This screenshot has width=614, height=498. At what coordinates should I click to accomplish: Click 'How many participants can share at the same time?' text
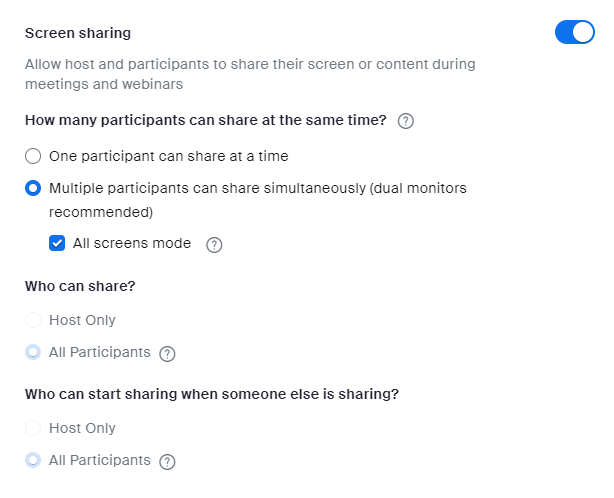click(205, 121)
